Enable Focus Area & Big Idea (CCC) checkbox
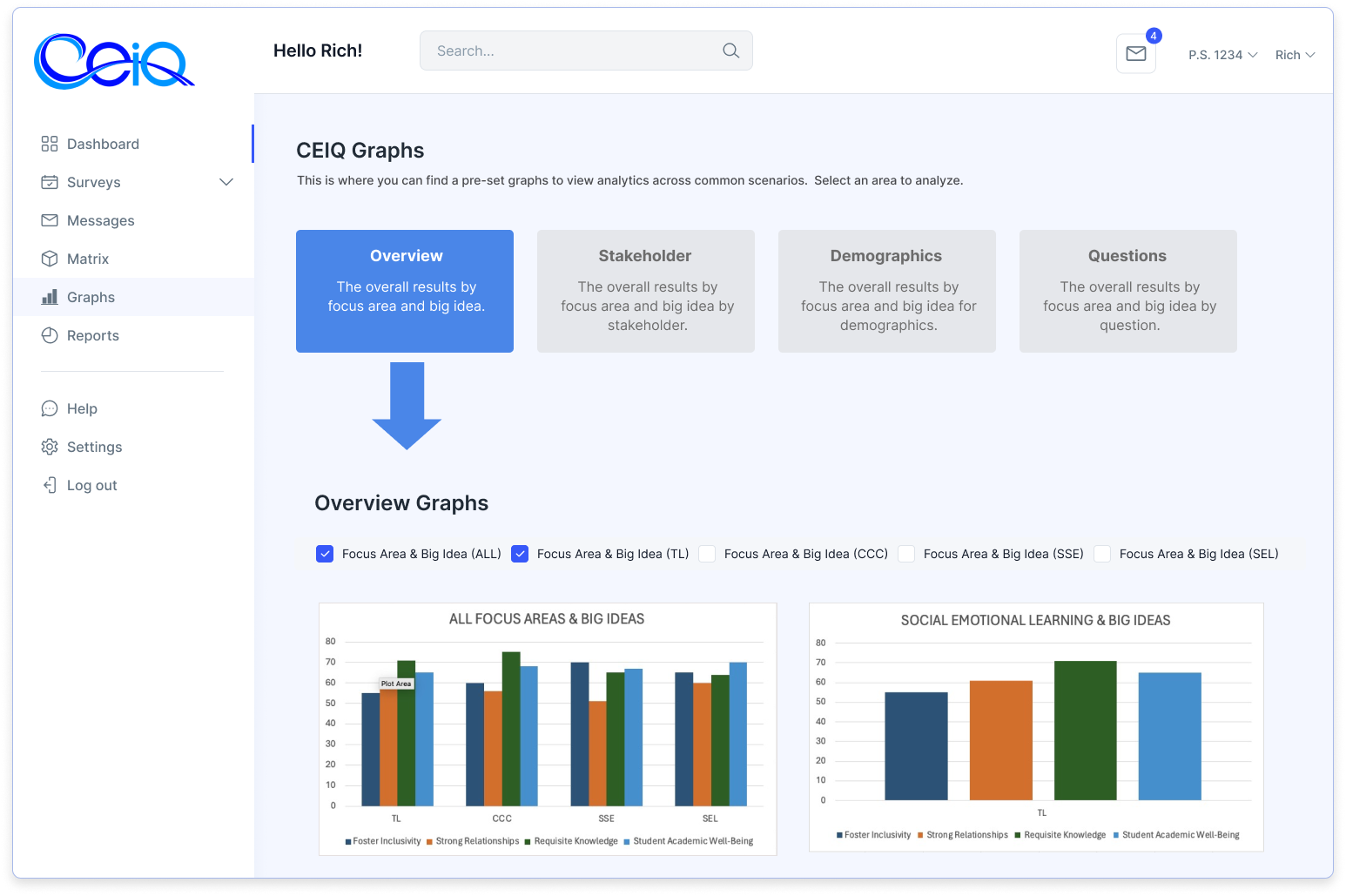This screenshot has width=1346, height=896. click(x=707, y=554)
